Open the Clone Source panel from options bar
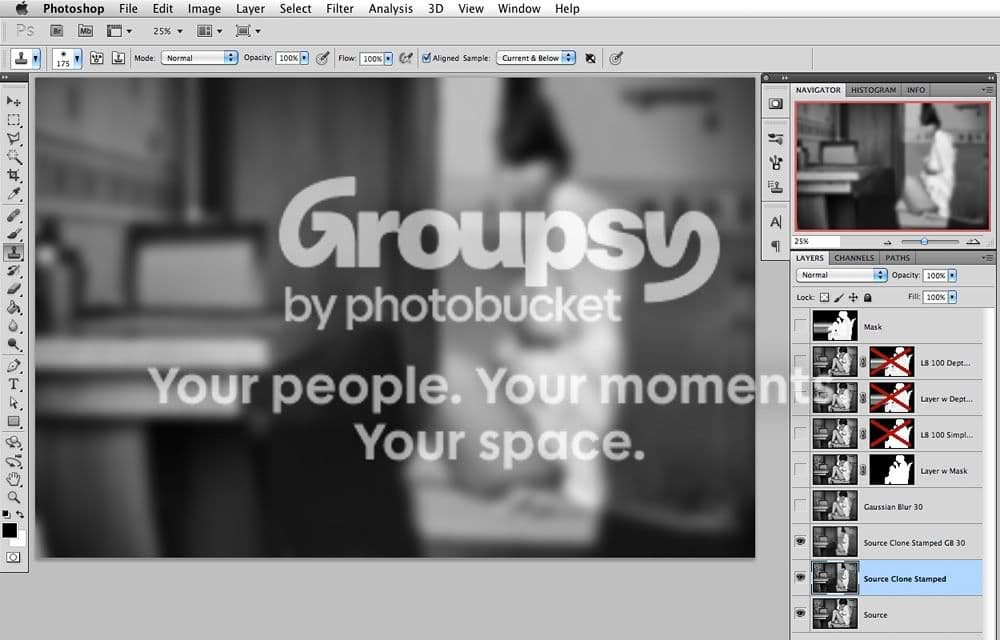 point(118,58)
